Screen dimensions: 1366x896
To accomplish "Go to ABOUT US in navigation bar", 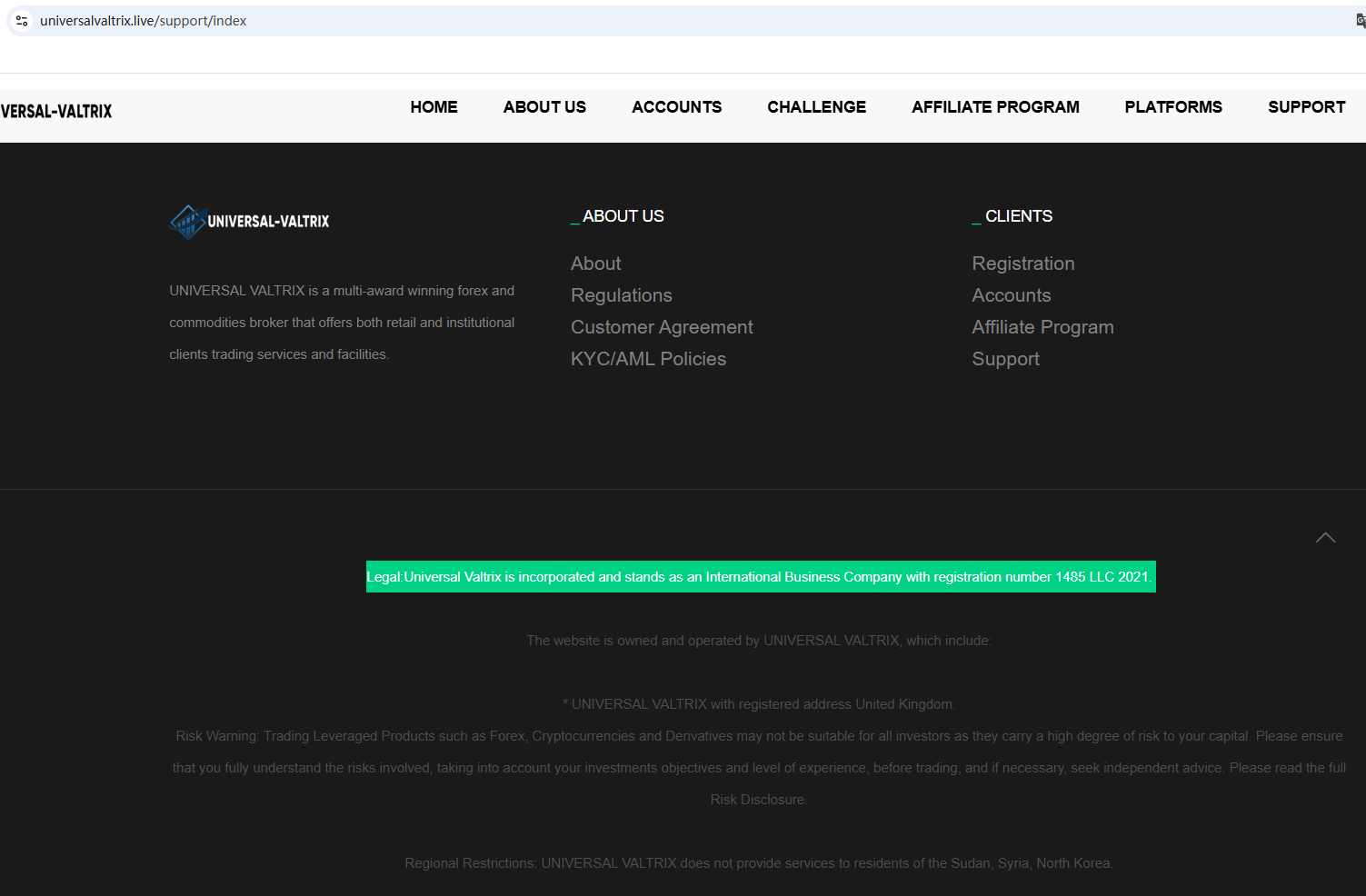I will (x=544, y=107).
